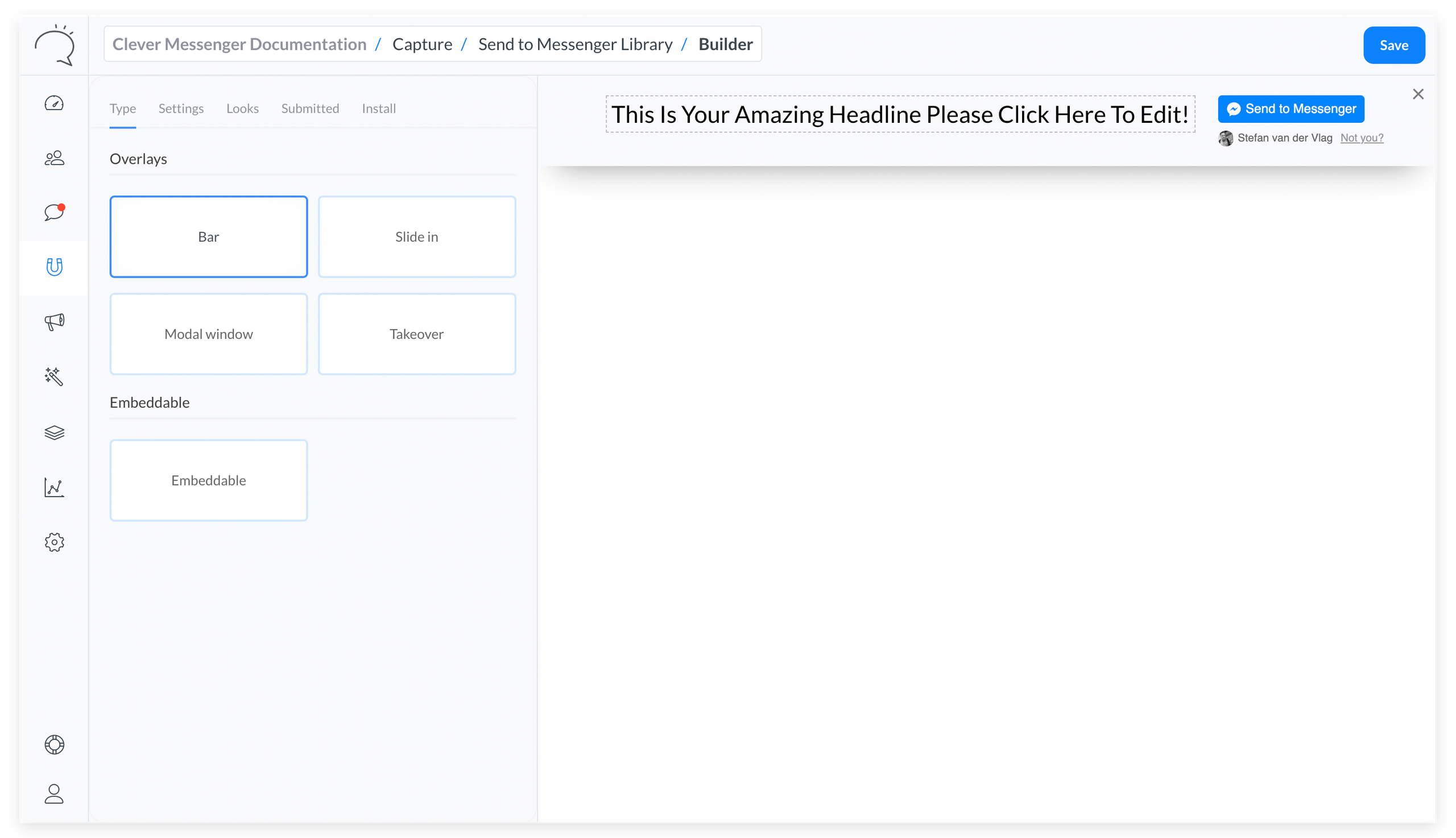Select the Embeddable type option
This screenshot has height=838, width=1456.
[208, 480]
